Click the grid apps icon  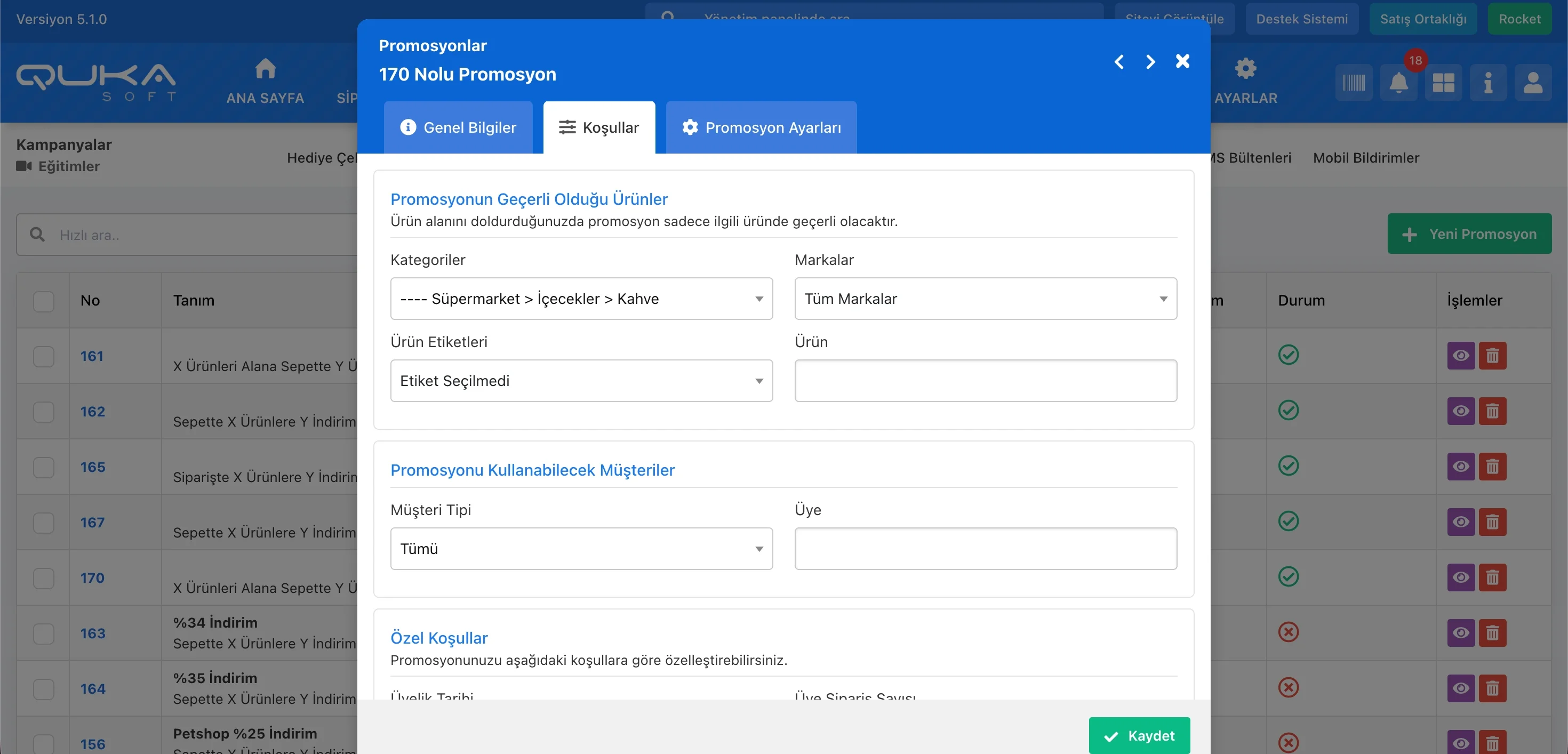pos(1443,83)
